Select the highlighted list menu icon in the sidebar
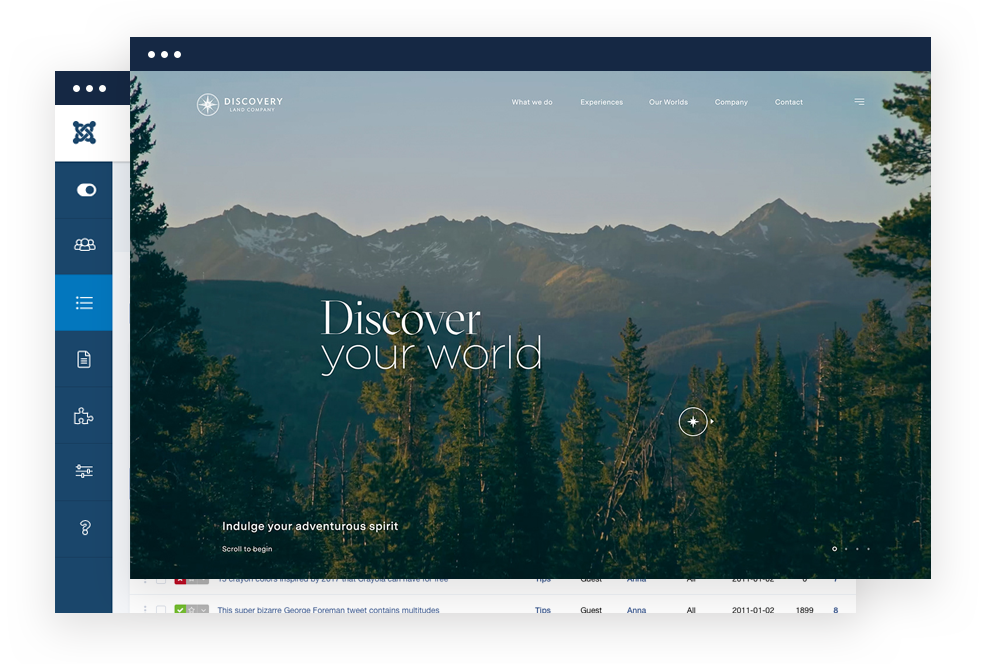The image size is (989, 664). point(84,303)
